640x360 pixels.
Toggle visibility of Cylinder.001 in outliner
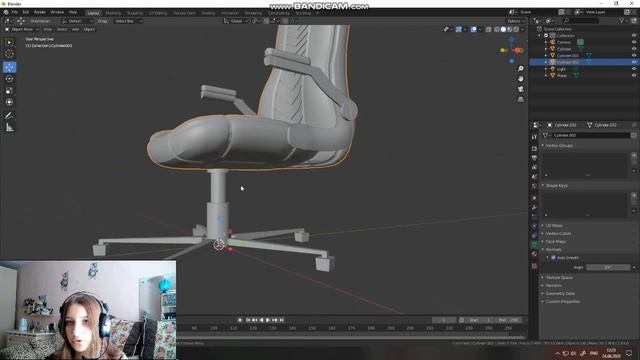(x=634, y=56)
